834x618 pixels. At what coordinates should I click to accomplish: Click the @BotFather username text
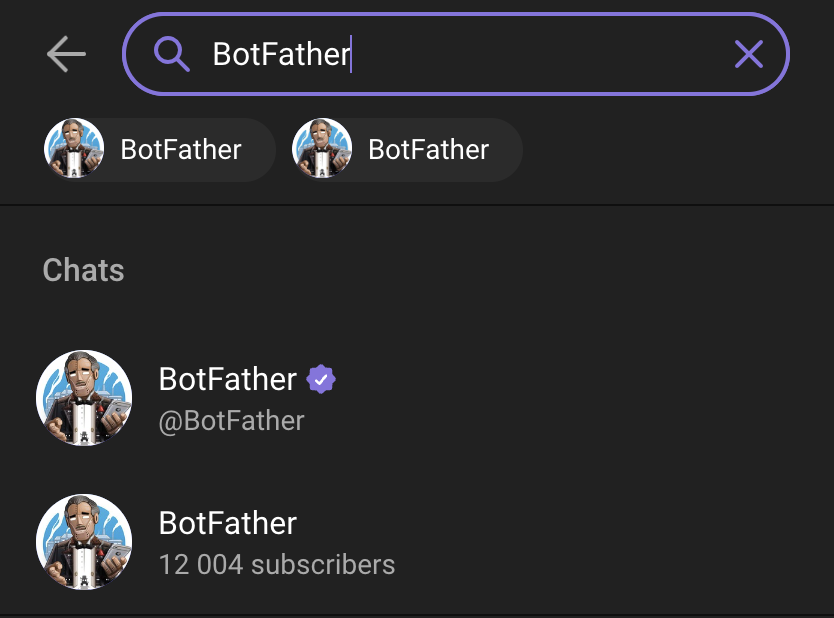pyautogui.click(x=231, y=421)
